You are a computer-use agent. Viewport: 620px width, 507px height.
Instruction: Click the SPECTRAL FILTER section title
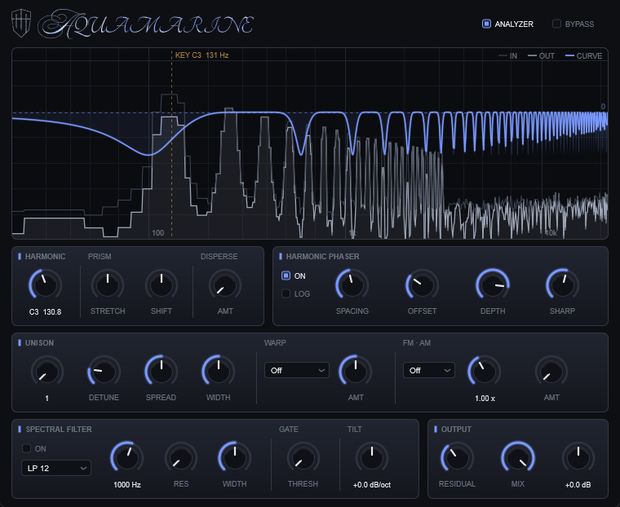[x=59, y=429]
